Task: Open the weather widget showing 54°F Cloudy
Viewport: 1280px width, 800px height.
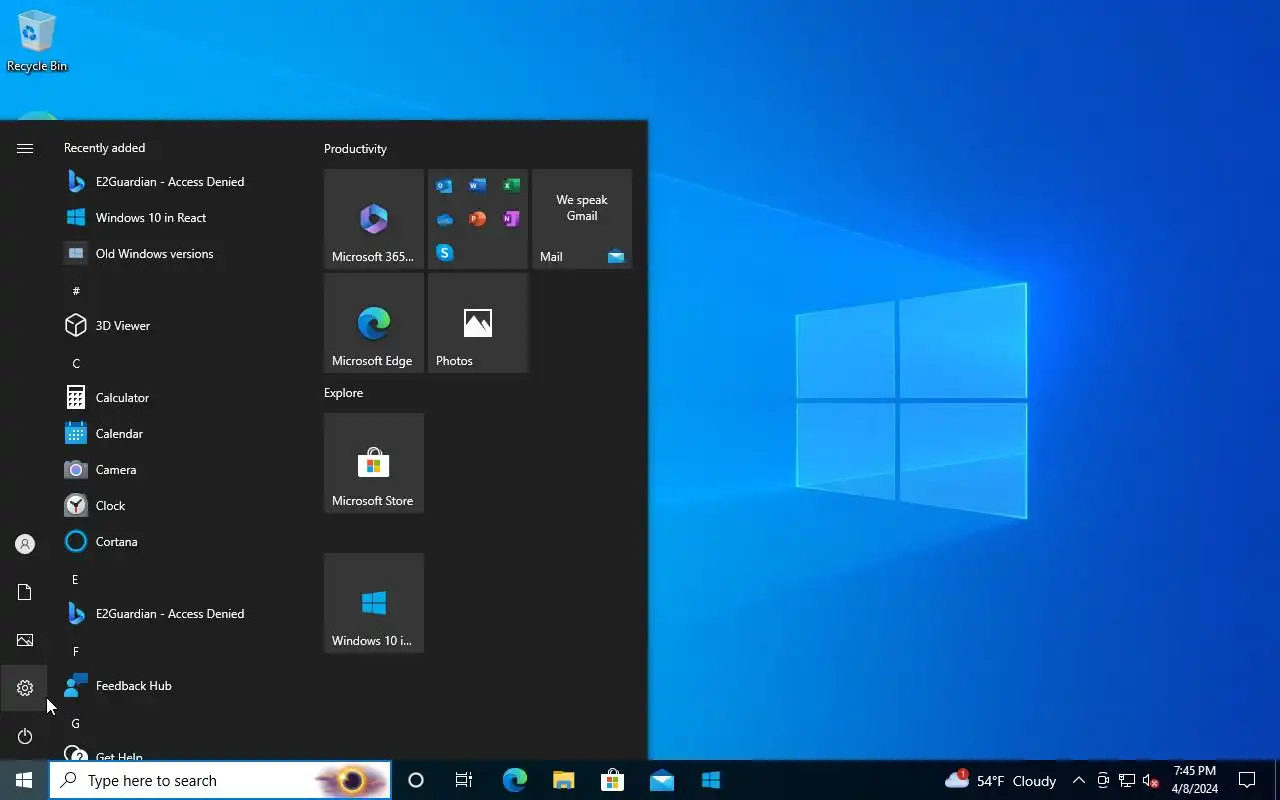Action: click(x=1000, y=780)
